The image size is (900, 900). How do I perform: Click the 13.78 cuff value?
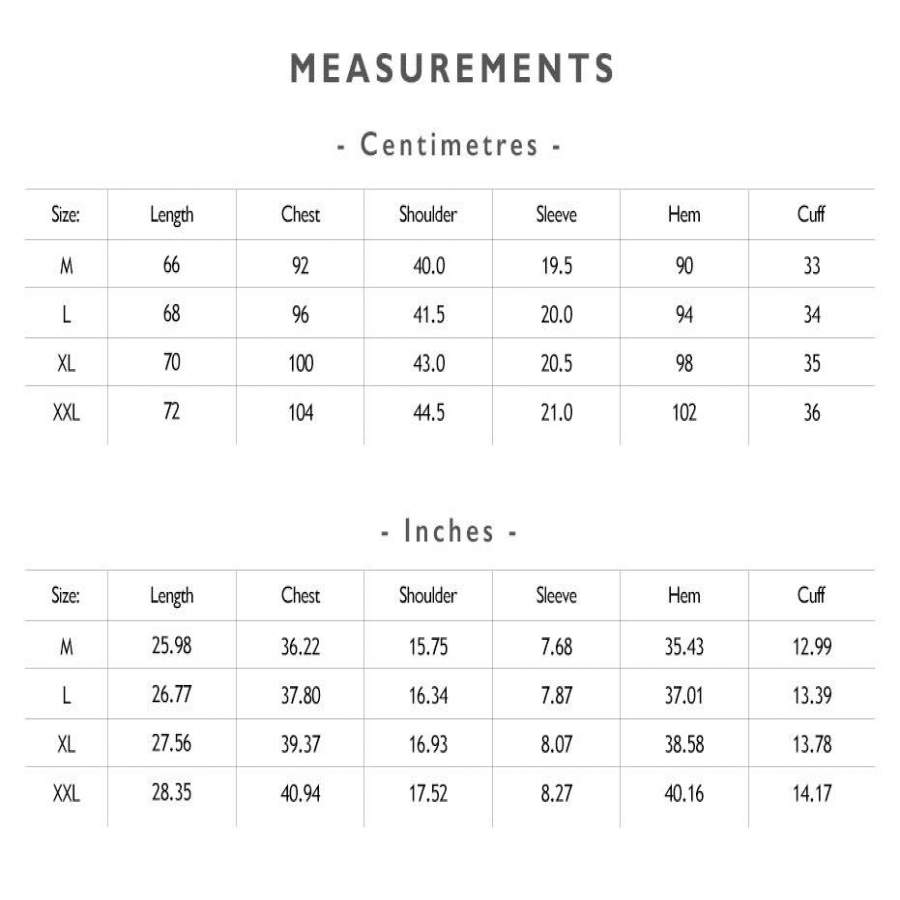[x=811, y=745]
